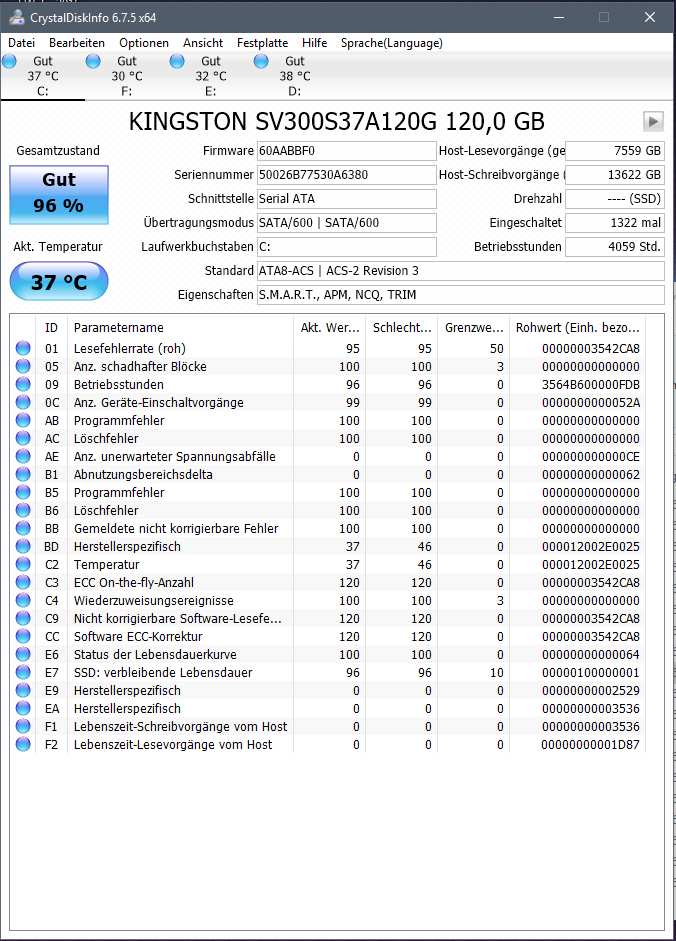Open the Hilfe menu
676x941 pixels.
click(315, 43)
